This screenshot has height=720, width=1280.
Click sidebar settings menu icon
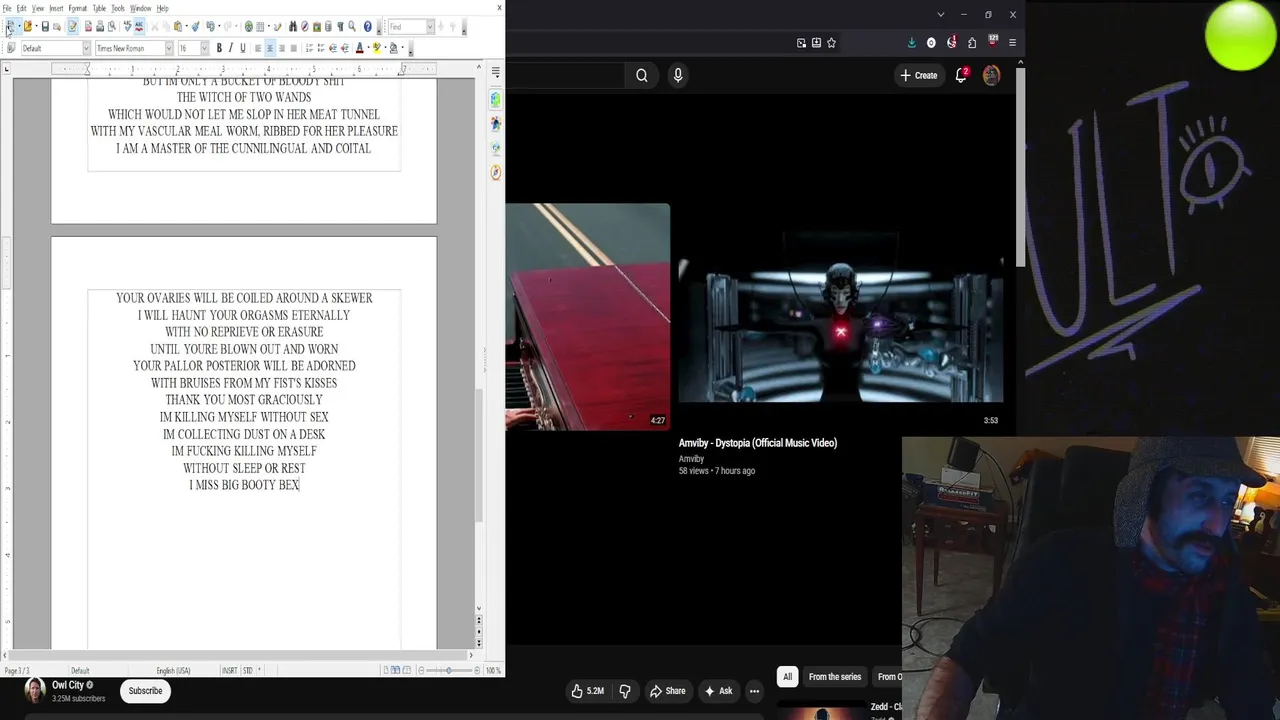[495, 72]
